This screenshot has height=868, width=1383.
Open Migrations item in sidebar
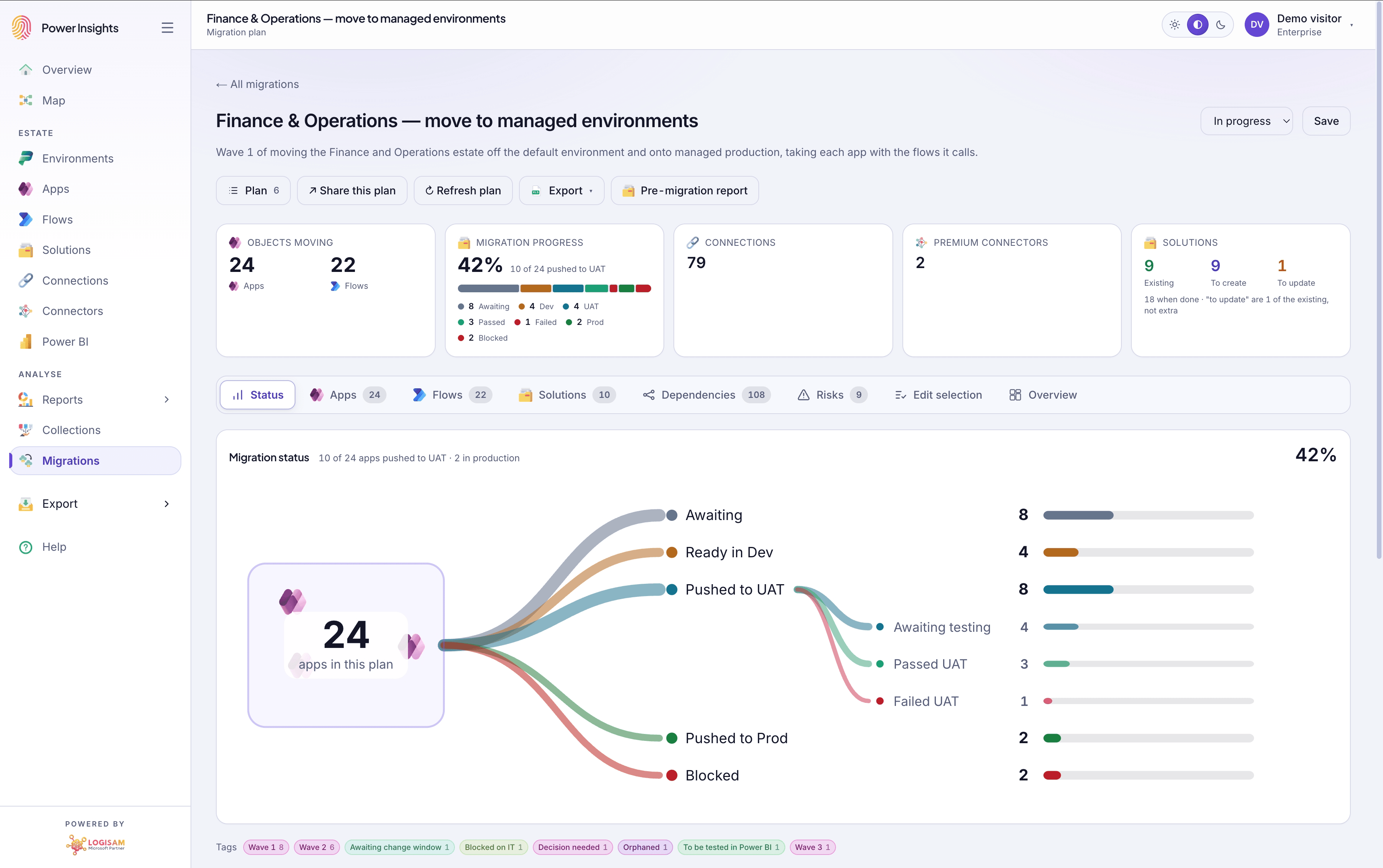pyautogui.click(x=95, y=461)
